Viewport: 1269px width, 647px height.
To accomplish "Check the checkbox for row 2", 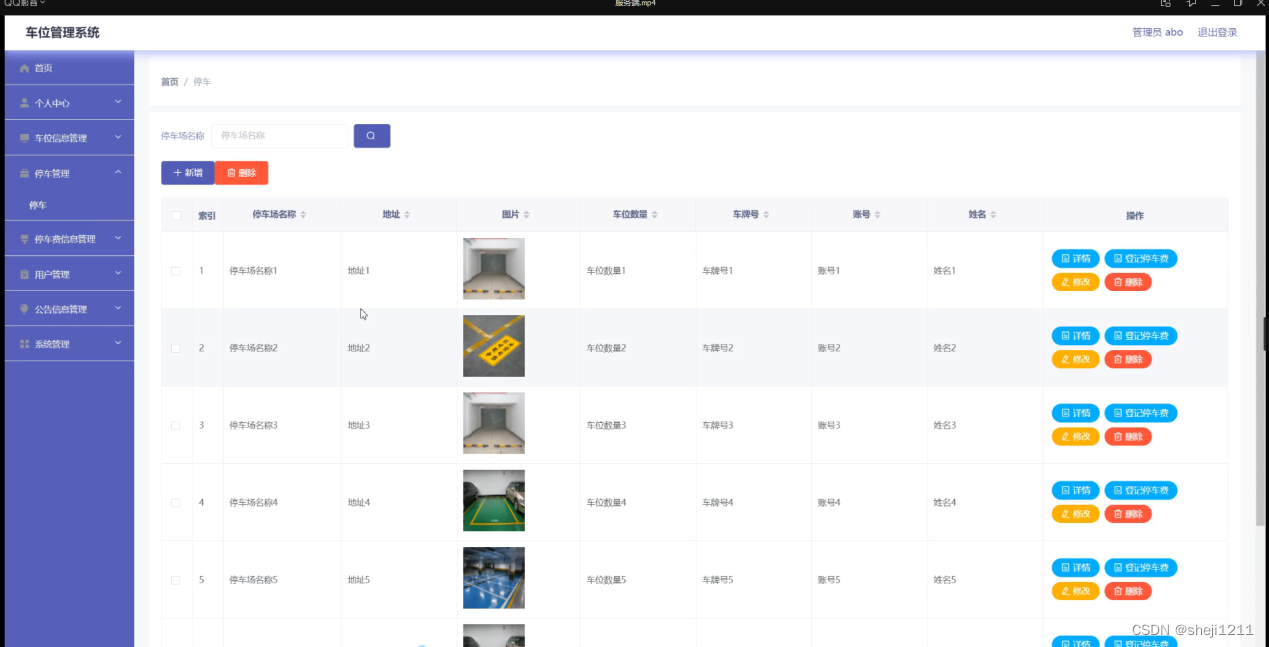I will coord(176,348).
